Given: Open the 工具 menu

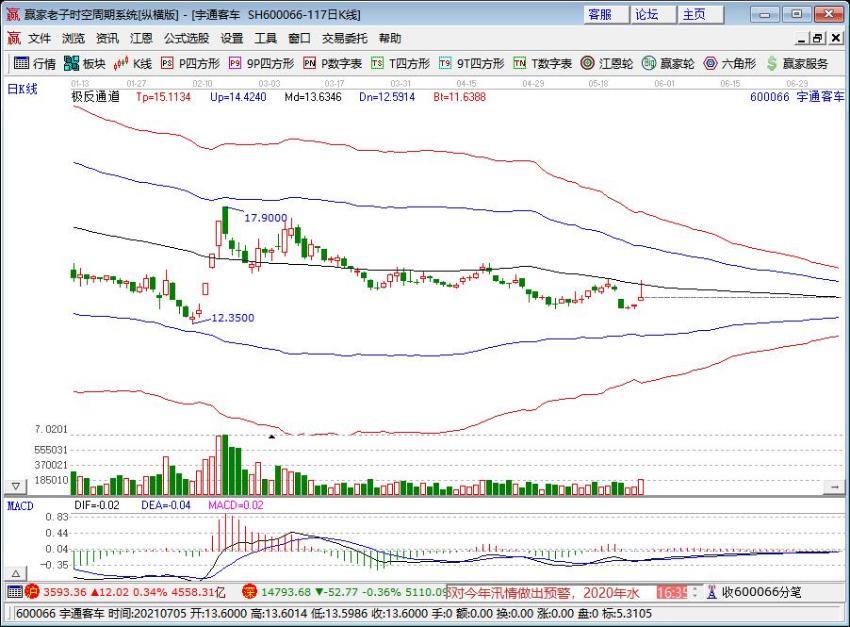Looking at the screenshot, I should [x=266, y=38].
